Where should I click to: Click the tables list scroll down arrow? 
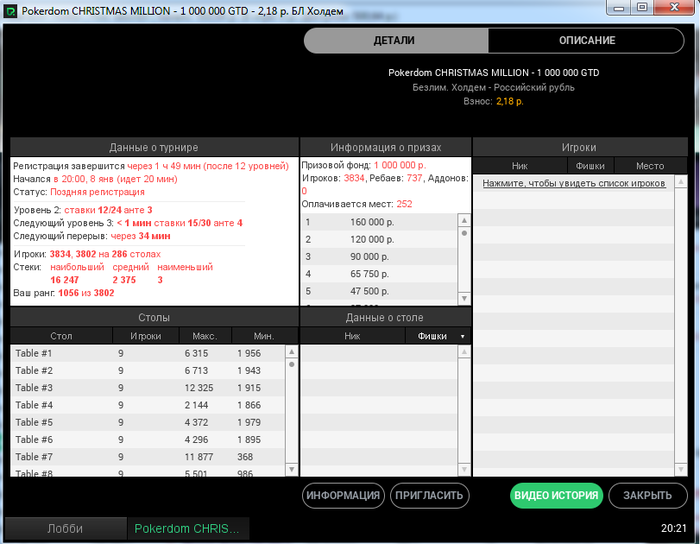coord(292,469)
